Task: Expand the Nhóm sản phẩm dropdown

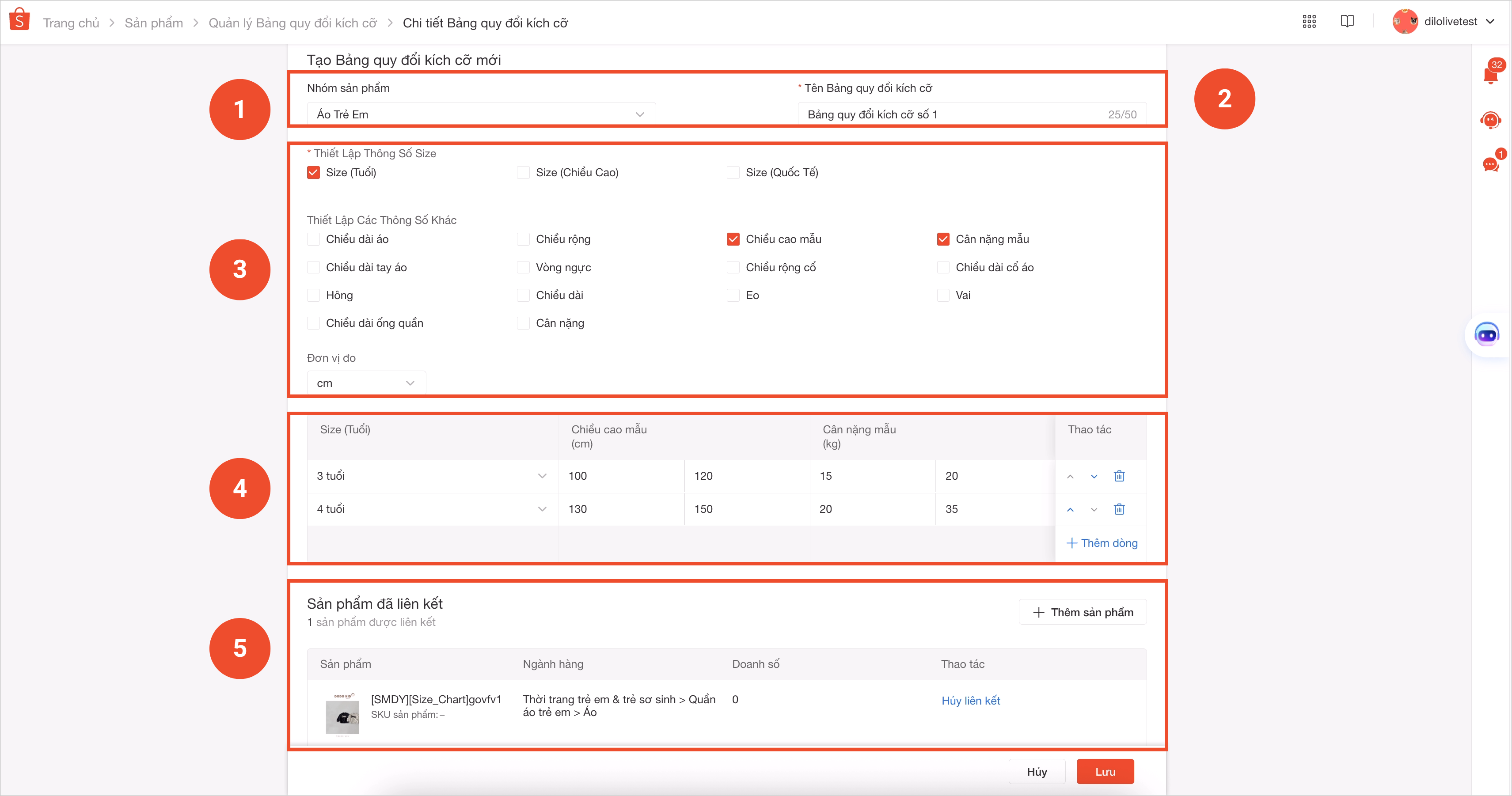Action: pyautogui.click(x=481, y=114)
